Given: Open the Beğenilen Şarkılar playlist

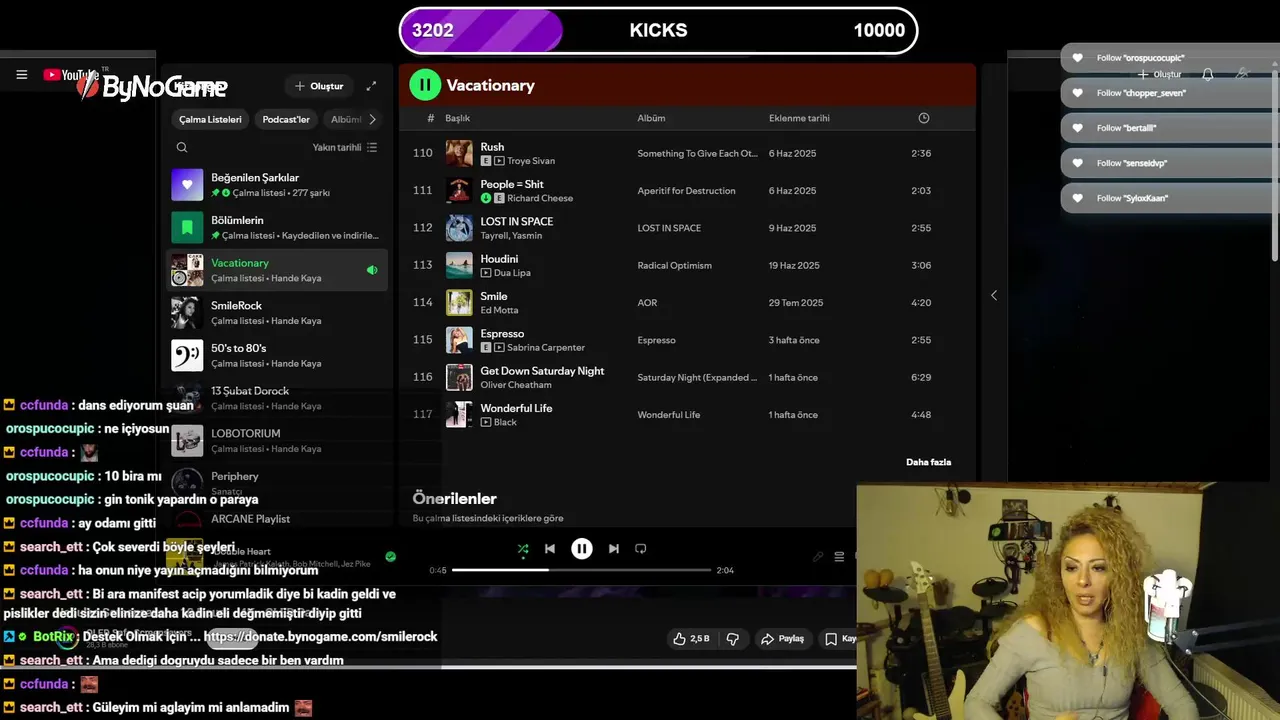Looking at the screenshot, I should (x=276, y=184).
